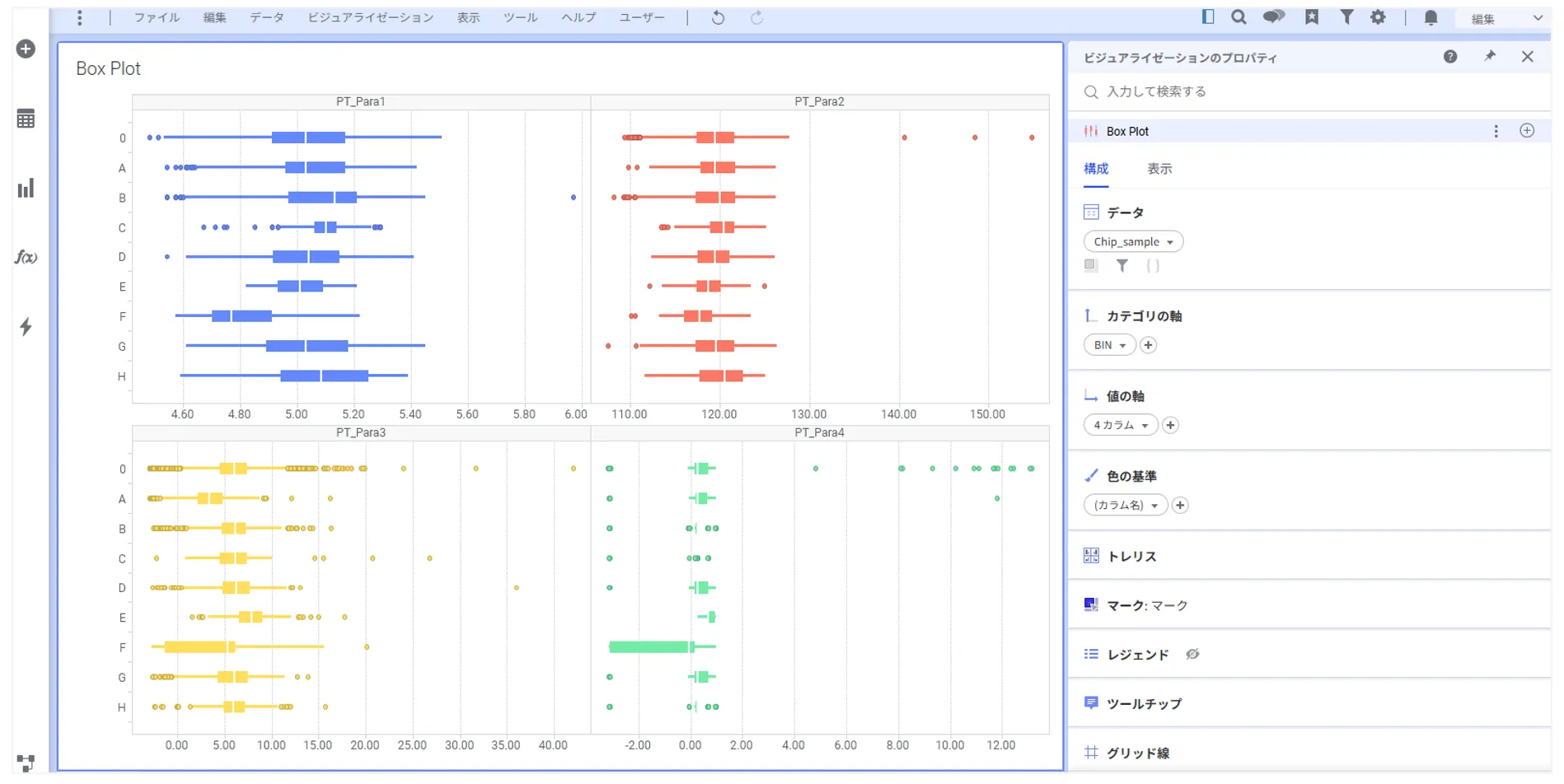Click the add-content plus icon in left sidebar
The width and height of the screenshot is (1564, 784).
pos(26,49)
